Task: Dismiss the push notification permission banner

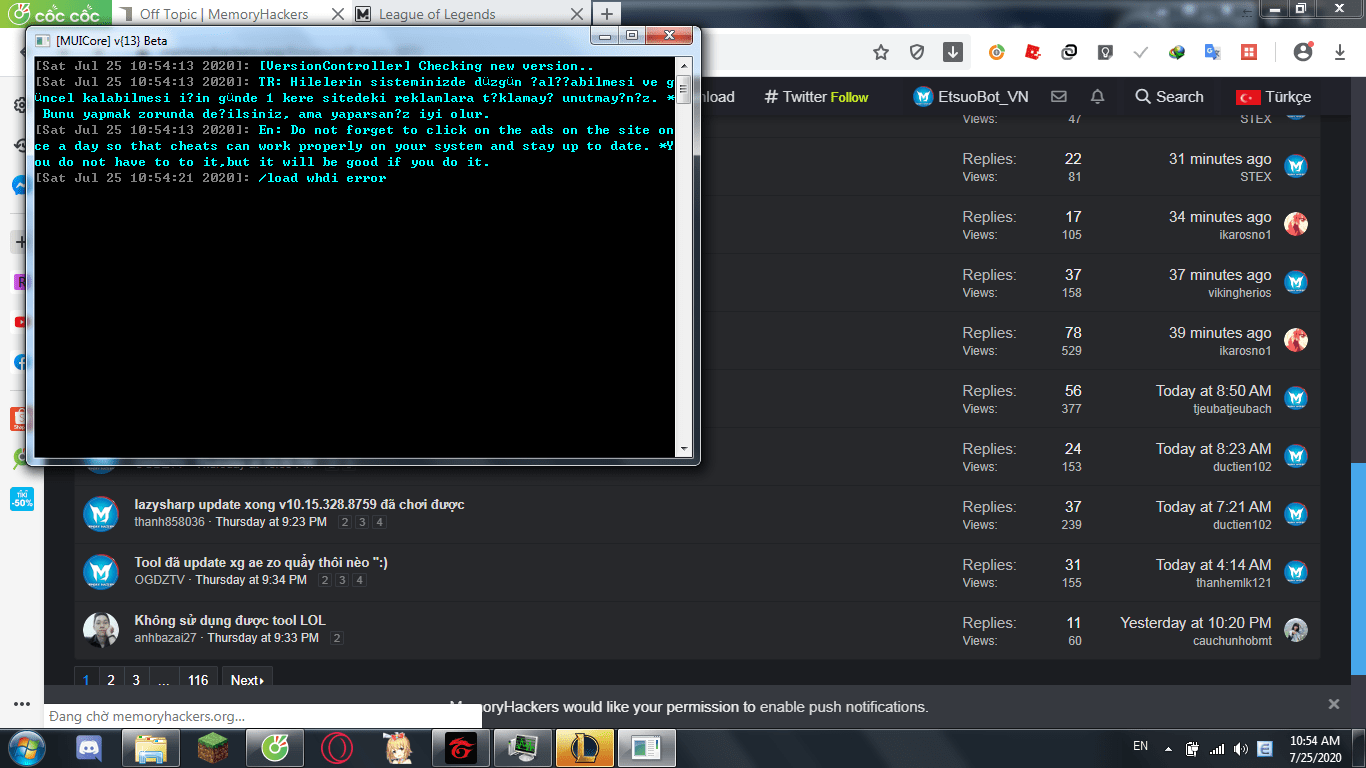Action: click(x=1334, y=704)
